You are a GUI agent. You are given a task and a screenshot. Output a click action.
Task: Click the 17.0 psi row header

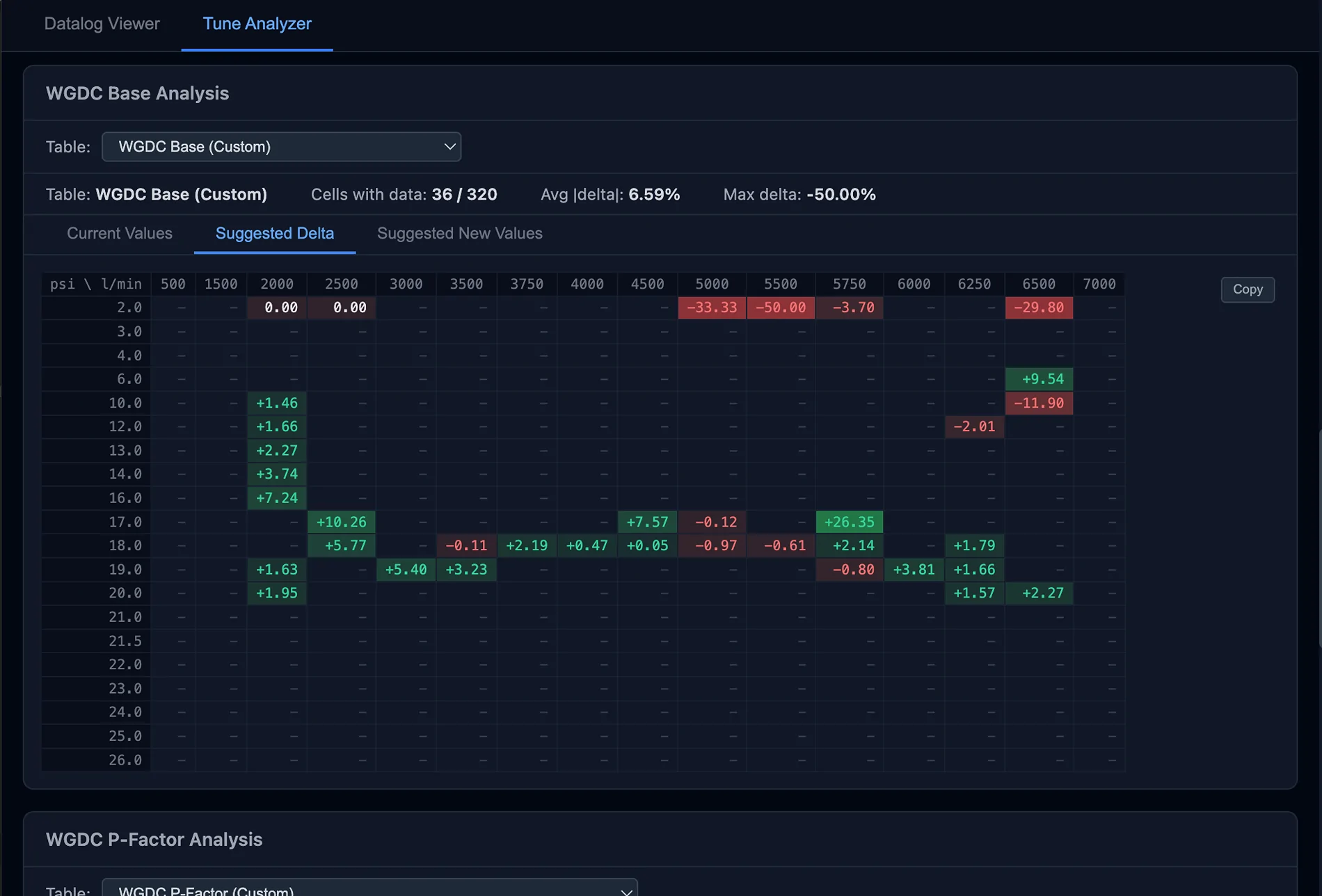(x=96, y=522)
